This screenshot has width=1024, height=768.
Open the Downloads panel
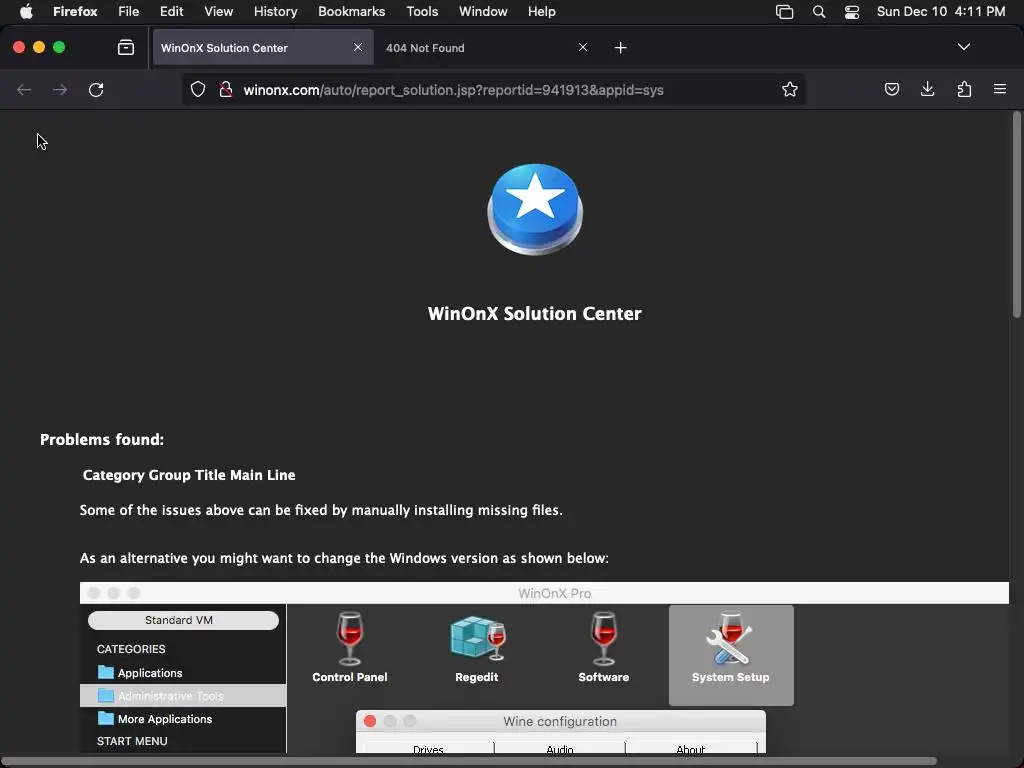pyautogui.click(x=927, y=89)
